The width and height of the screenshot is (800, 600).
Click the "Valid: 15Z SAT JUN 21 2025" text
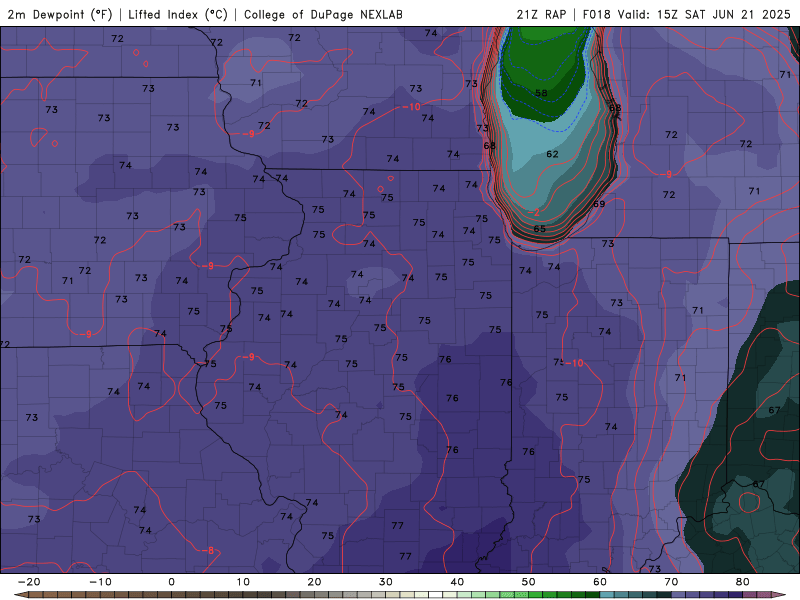tap(704, 14)
